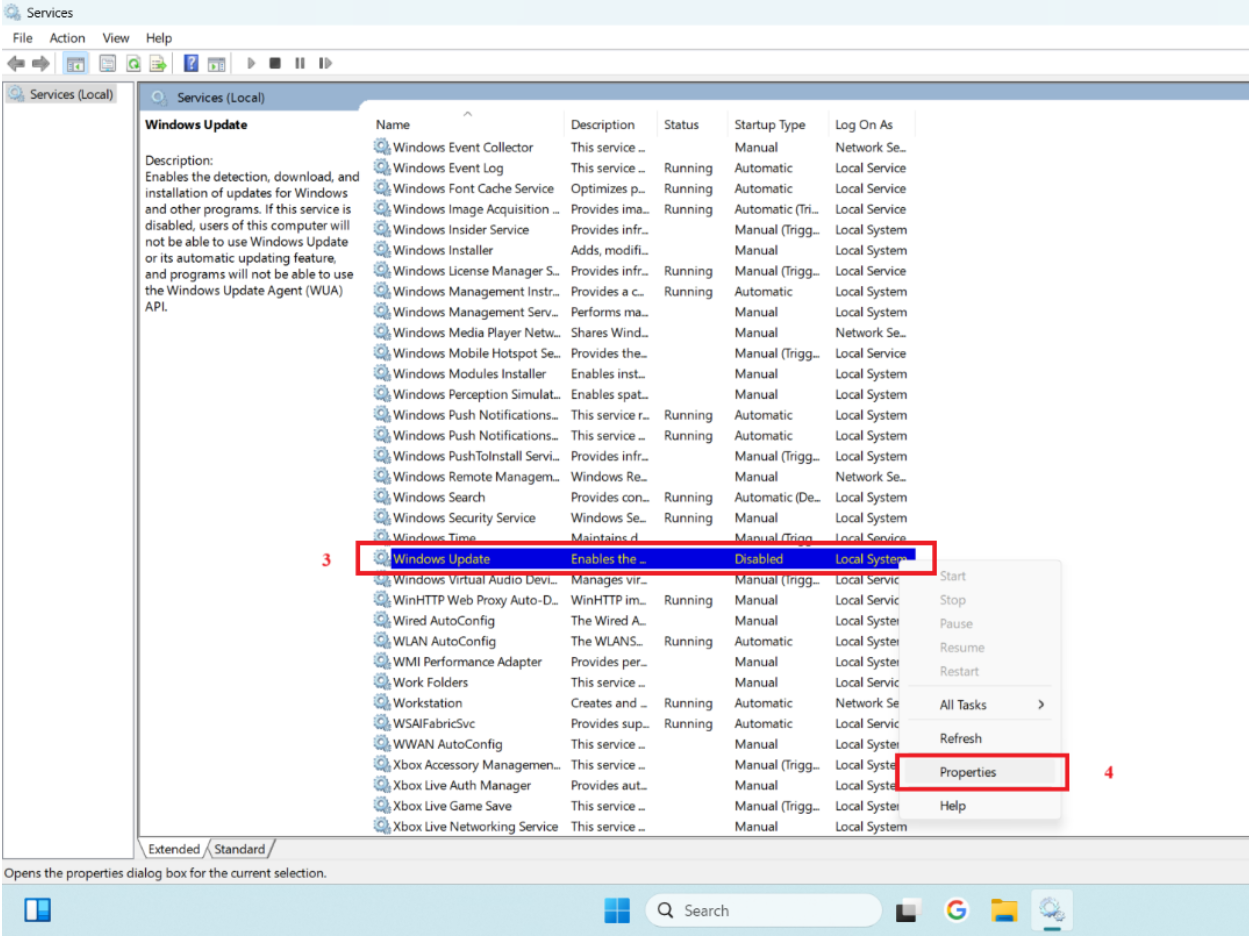
Task: Sort by the Startup Type column header
Action: click(769, 125)
